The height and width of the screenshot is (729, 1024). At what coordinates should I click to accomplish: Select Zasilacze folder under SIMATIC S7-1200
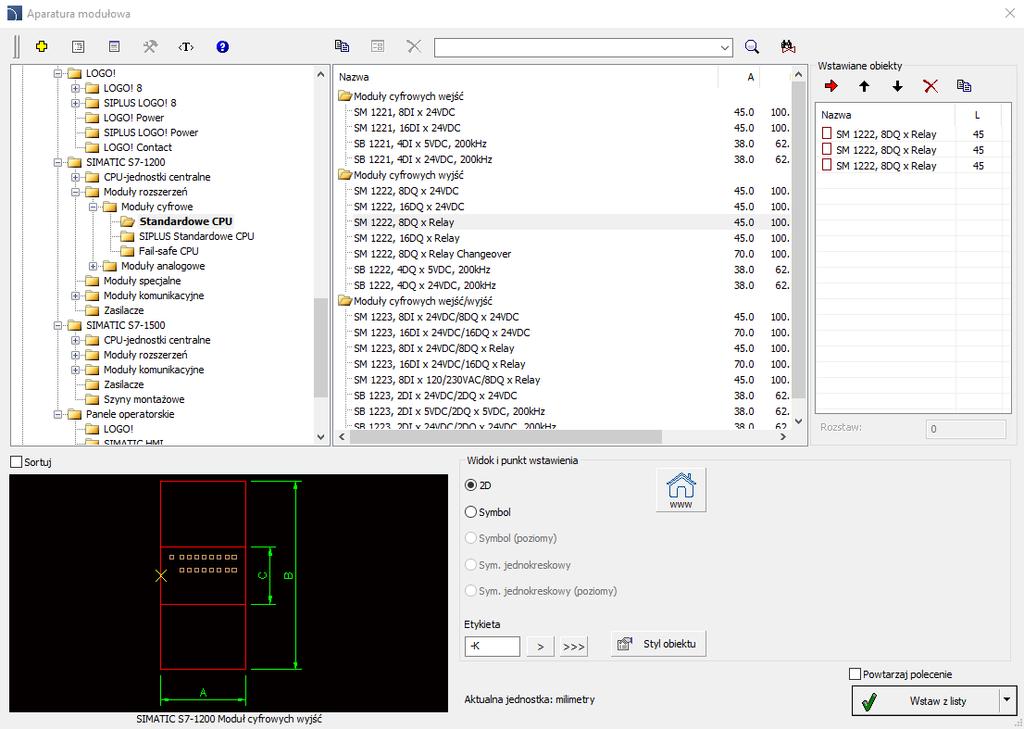coord(123,310)
